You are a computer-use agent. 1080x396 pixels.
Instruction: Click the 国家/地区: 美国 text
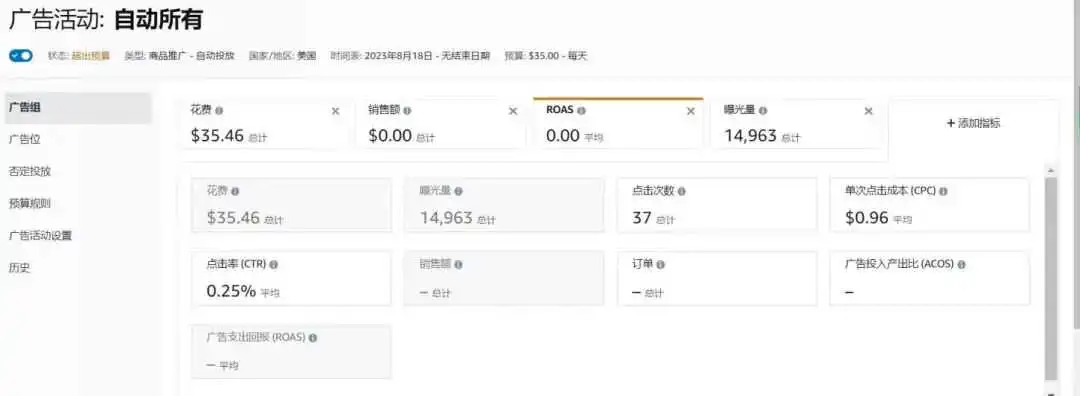(282, 56)
